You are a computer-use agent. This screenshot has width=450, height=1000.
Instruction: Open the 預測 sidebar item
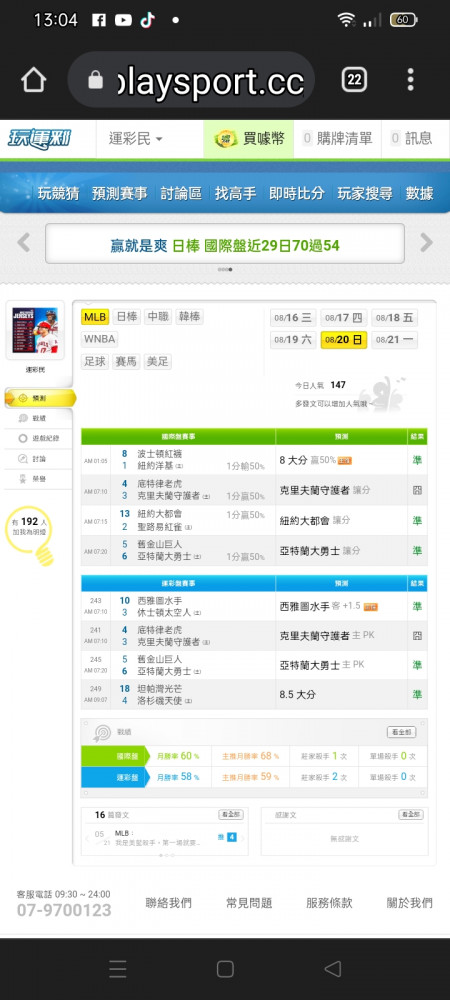pos(40,398)
